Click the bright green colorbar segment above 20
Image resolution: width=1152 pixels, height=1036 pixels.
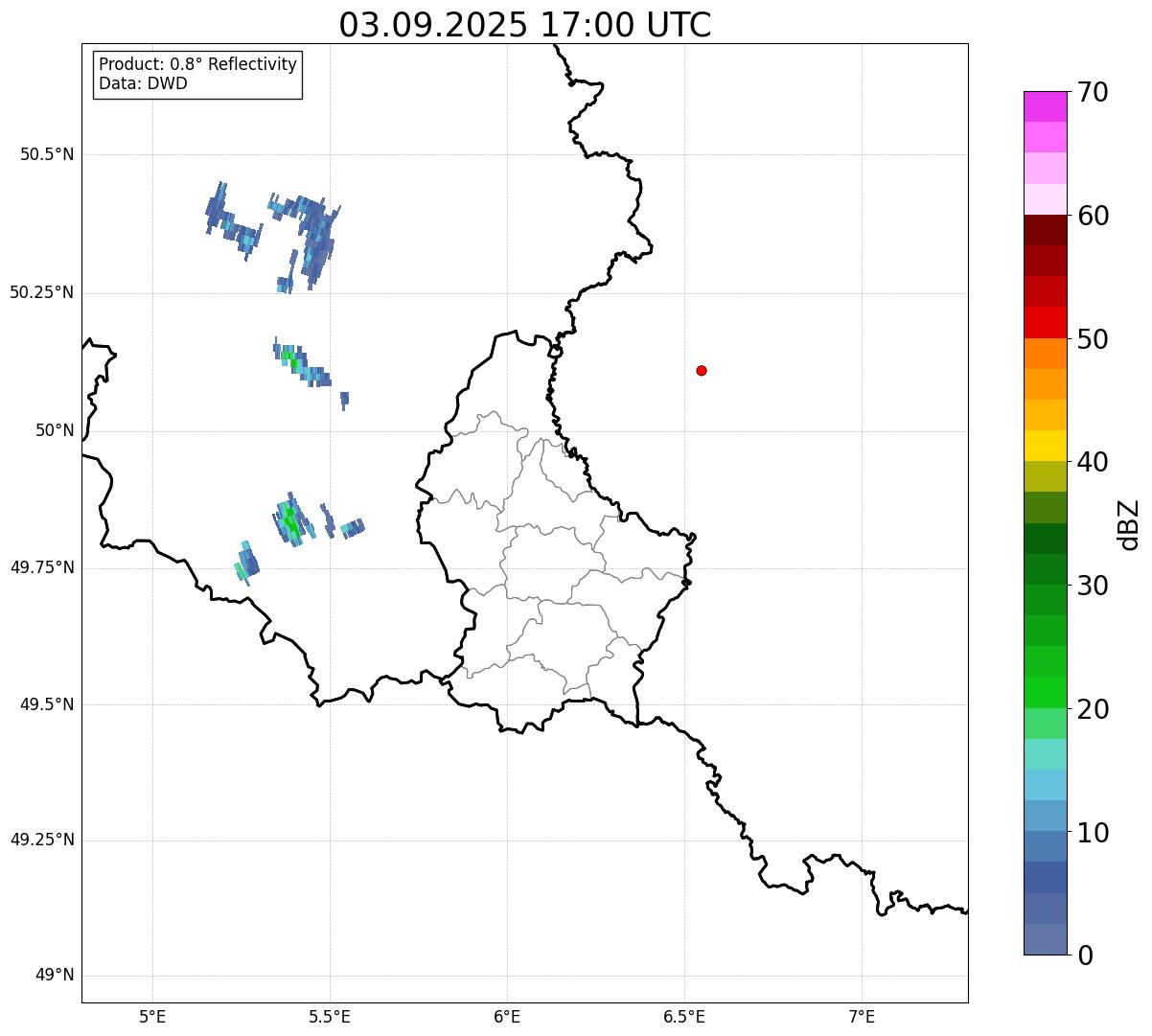(x=1046, y=692)
